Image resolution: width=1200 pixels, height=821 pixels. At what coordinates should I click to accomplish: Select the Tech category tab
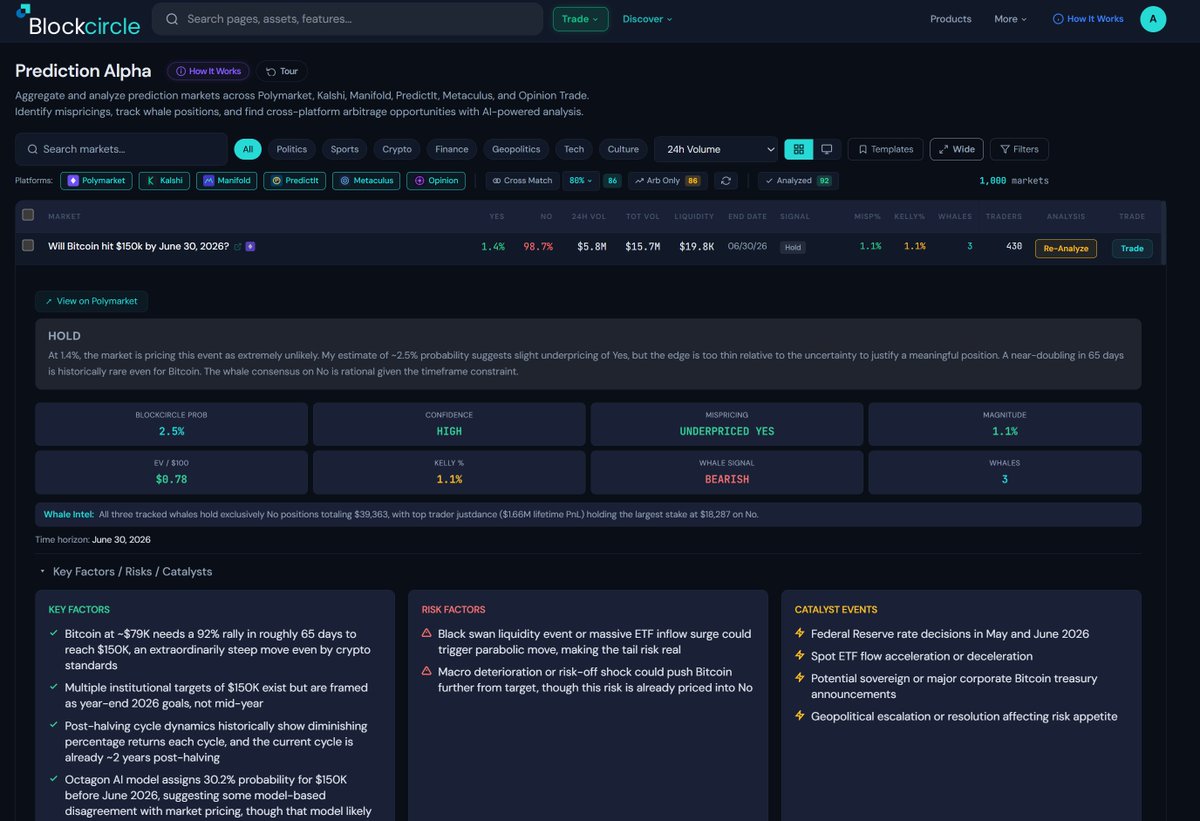pyautogui.click(x=574, y=149)
